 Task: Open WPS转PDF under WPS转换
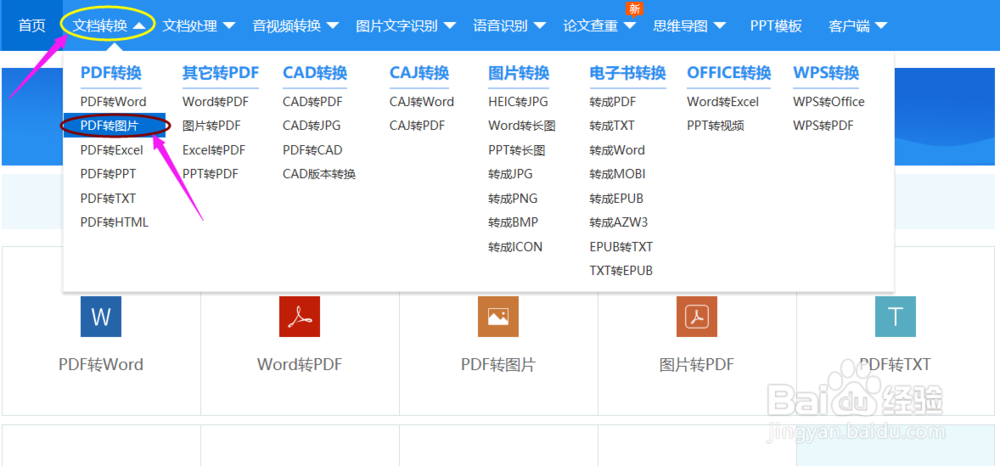tap(823, 126)
